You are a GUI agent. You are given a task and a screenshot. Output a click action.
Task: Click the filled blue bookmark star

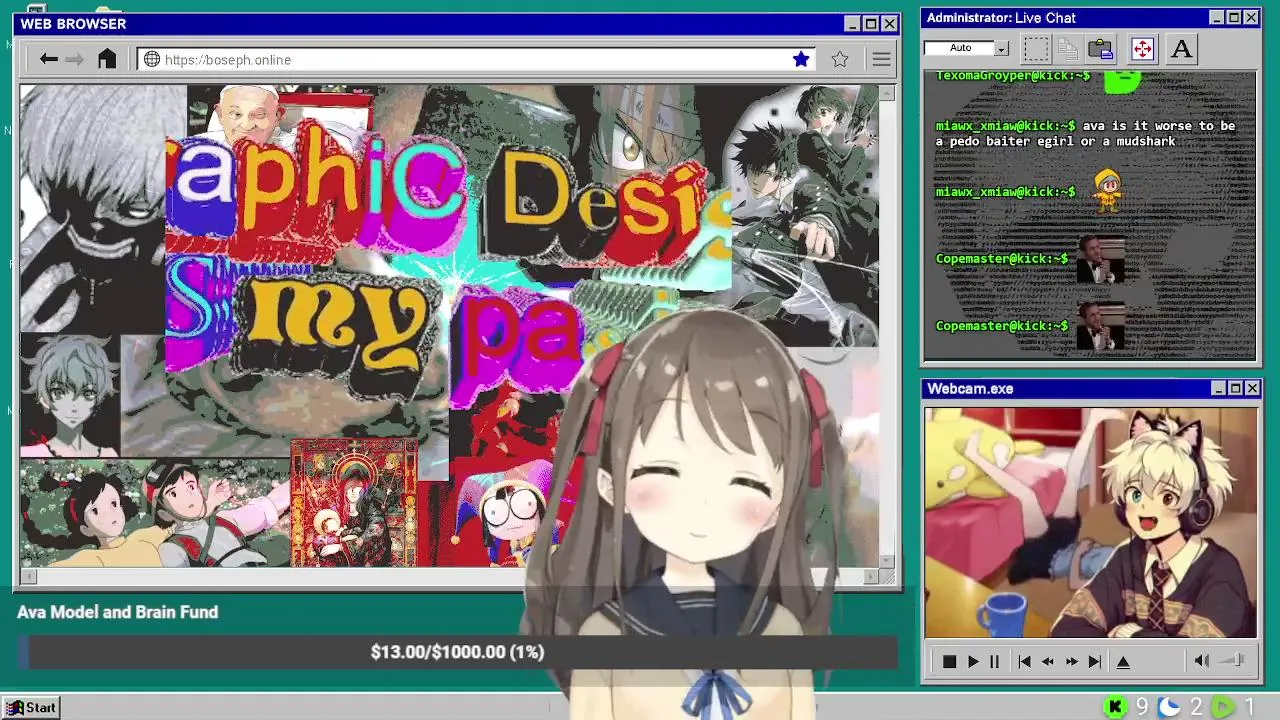pos(801,59)
